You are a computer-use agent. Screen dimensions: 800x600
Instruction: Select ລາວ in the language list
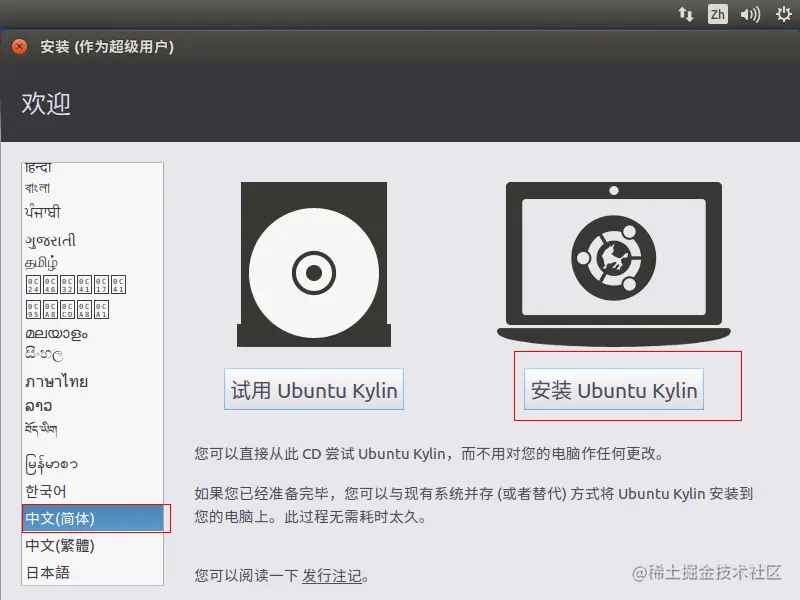[93, 406]
